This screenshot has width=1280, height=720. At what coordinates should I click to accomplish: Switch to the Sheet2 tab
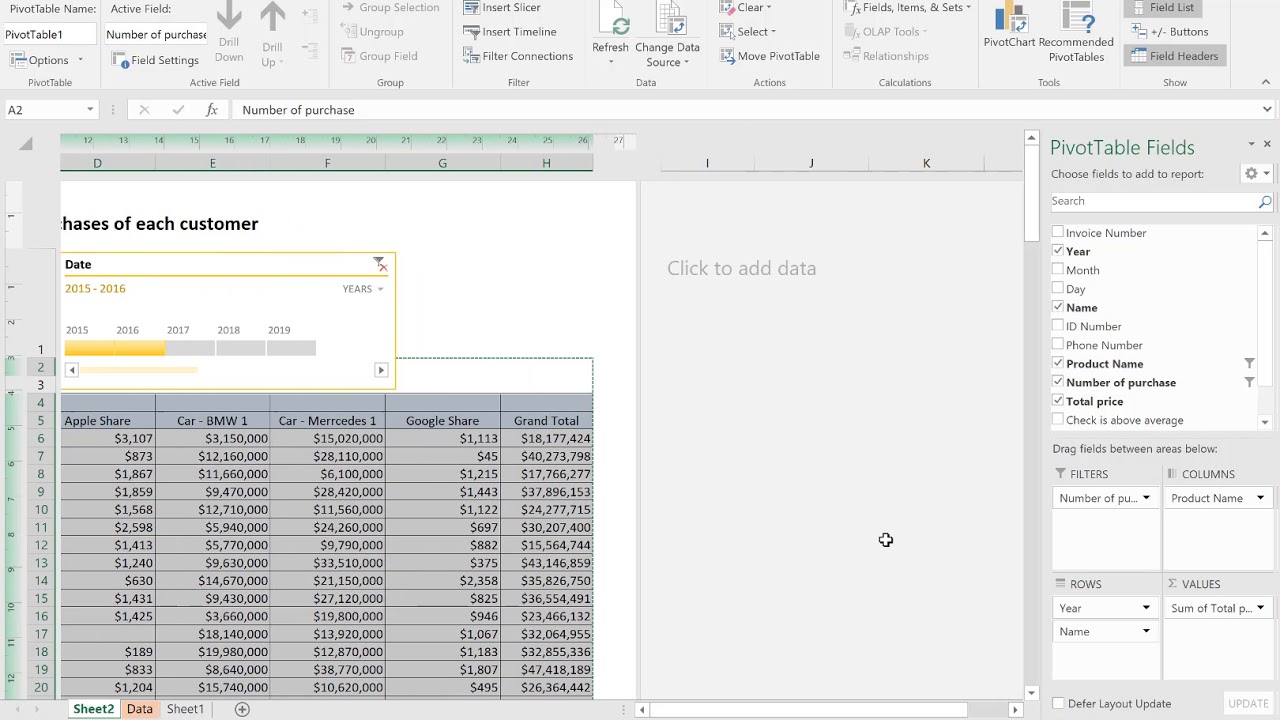(93, 709)
